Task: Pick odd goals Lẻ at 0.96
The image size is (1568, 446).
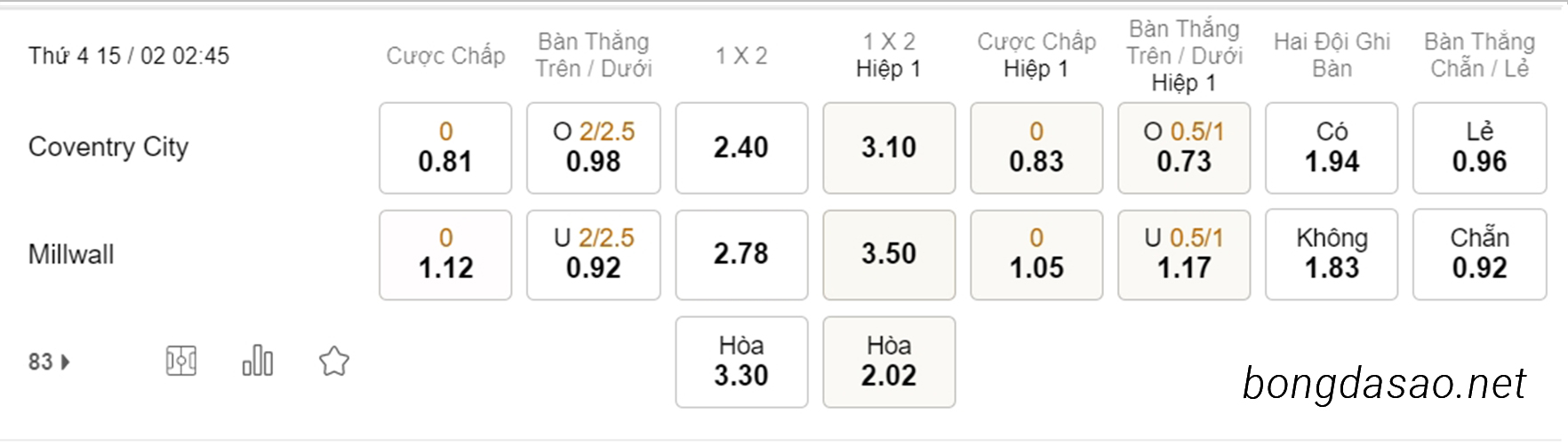Action: click(1480, 147)
